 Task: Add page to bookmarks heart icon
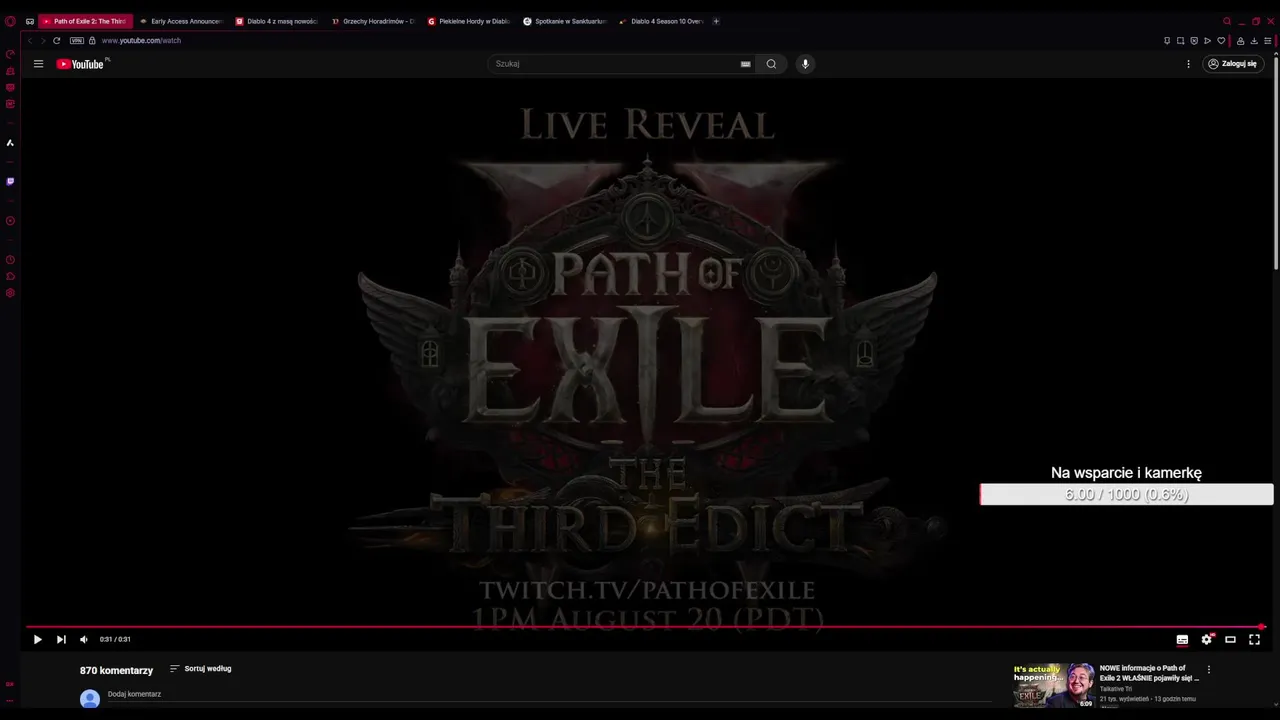point(1221,41)
